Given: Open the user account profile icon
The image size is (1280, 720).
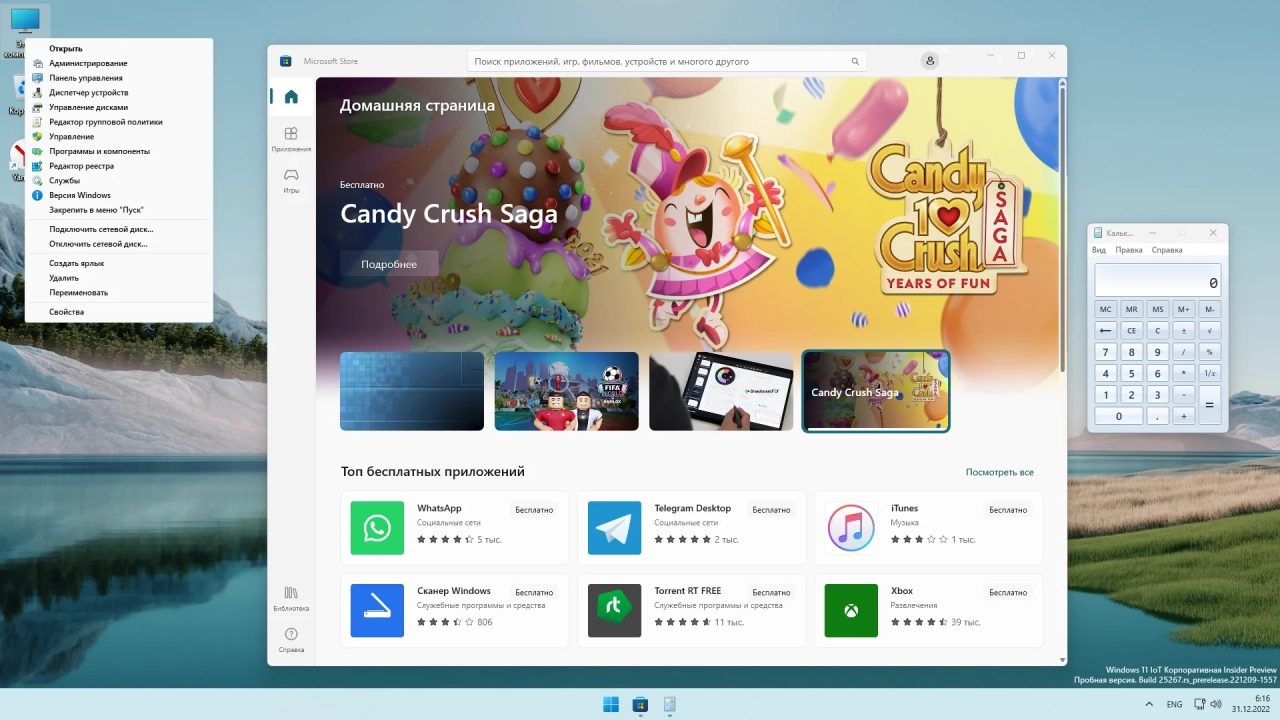Looking at the screenshot, I should [930, 61].
